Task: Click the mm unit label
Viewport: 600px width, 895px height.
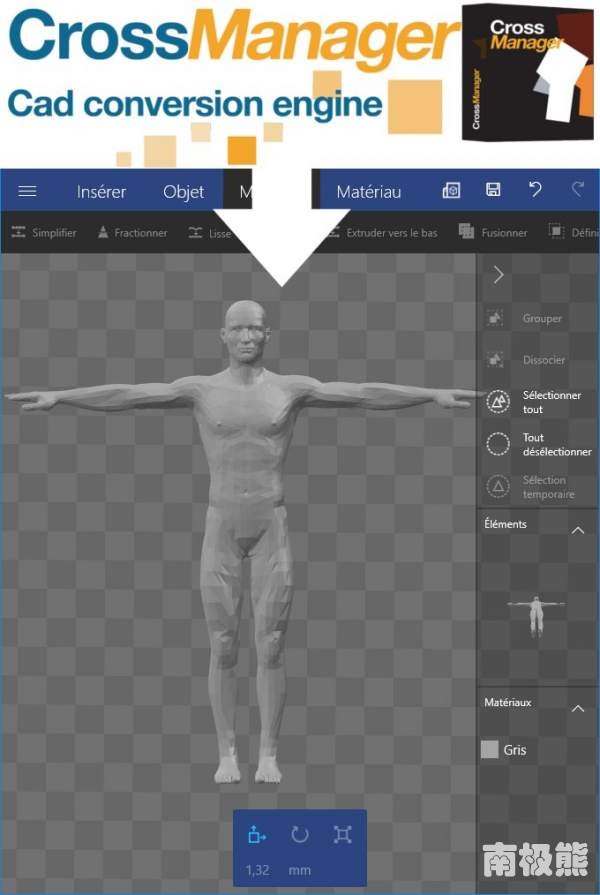Action: tap(300, 870)
